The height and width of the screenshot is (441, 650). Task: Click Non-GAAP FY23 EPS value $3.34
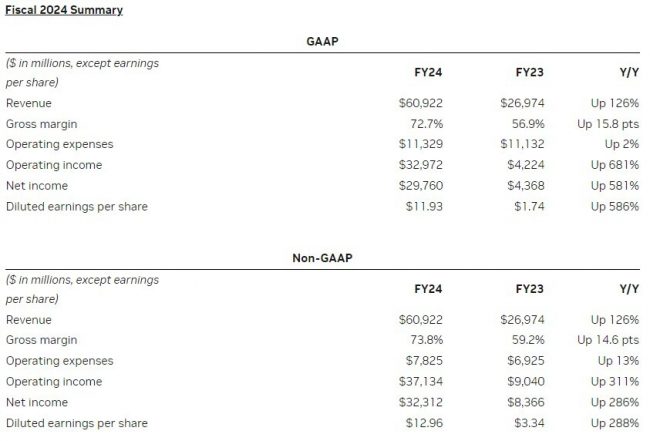tap(529, 423)
